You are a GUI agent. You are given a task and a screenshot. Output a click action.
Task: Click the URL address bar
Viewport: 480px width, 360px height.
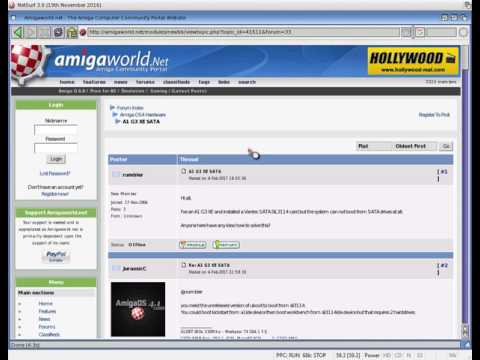pos(243,32)
